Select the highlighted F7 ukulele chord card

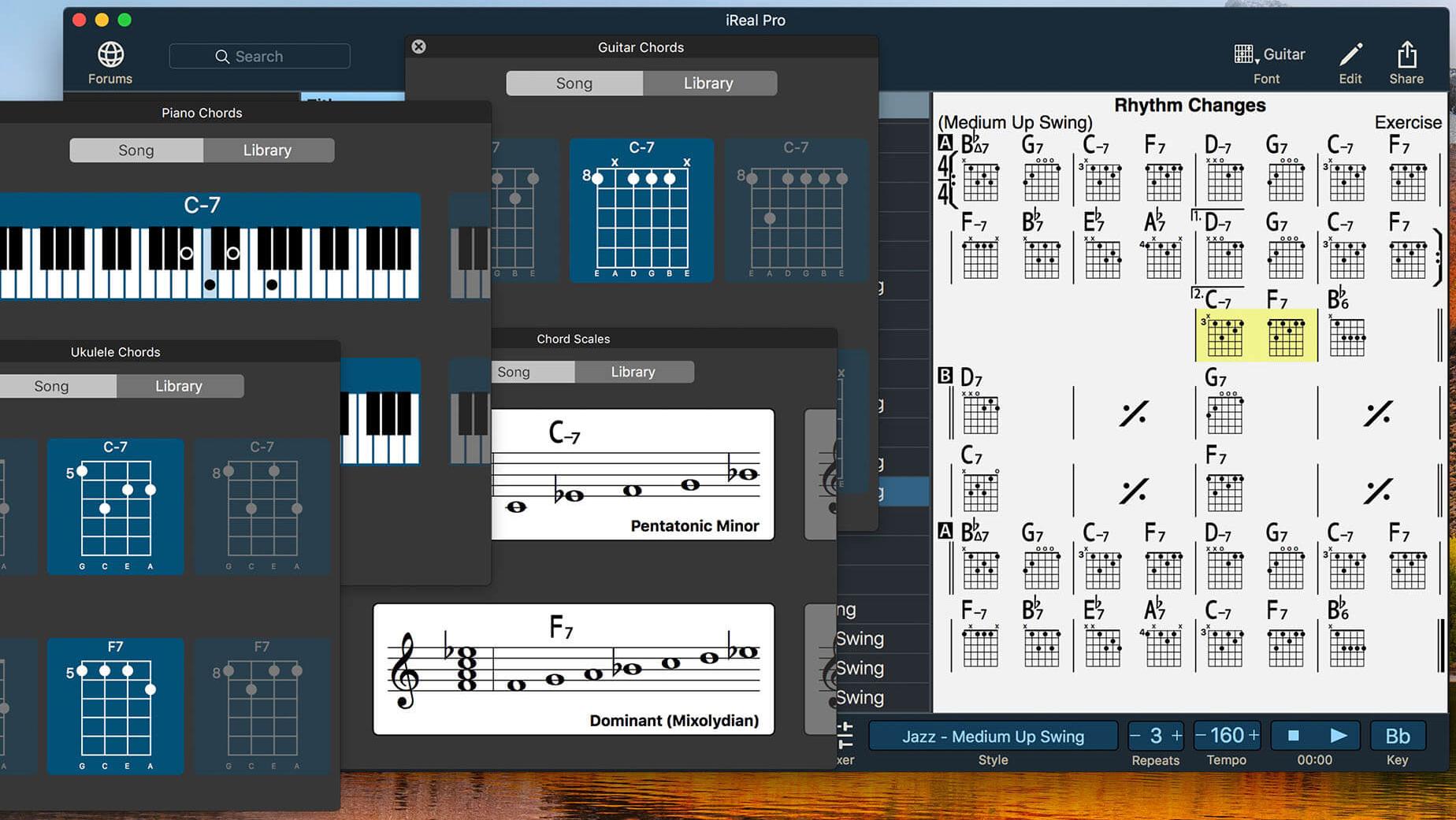(116, 706)
